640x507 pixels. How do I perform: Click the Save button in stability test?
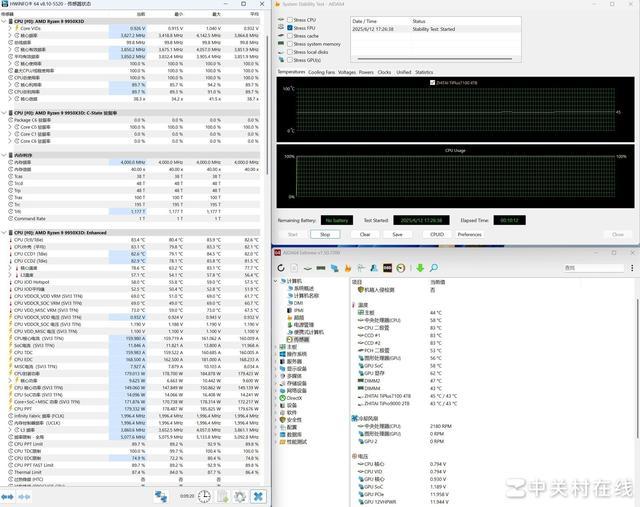[x=398, y=234]
